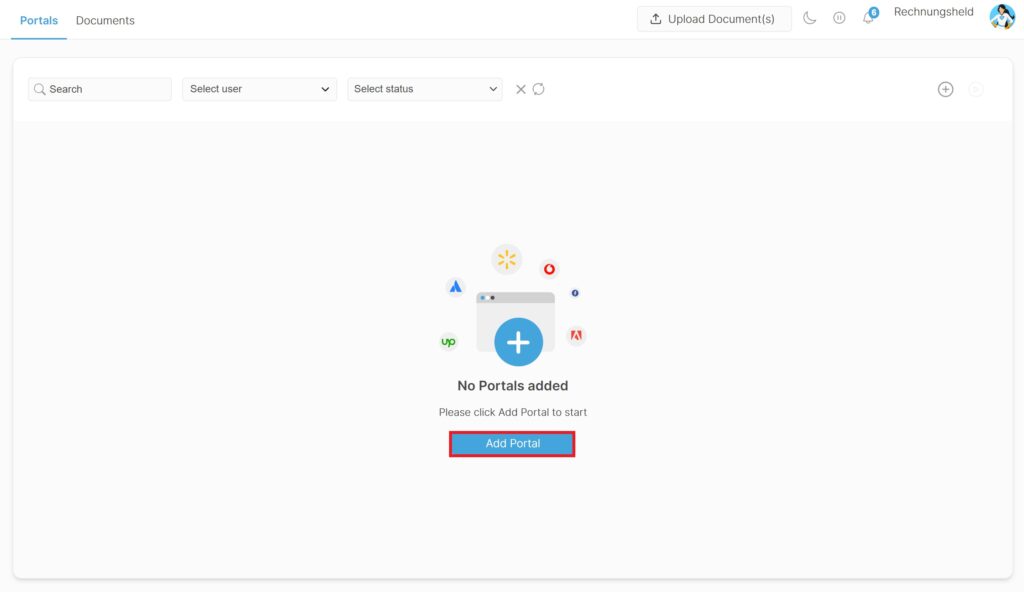Image resolution: width=1024 pixels, height=592 pixels.
Task: Click the upload arrow icon in header
Action: [x=656, y=19]
